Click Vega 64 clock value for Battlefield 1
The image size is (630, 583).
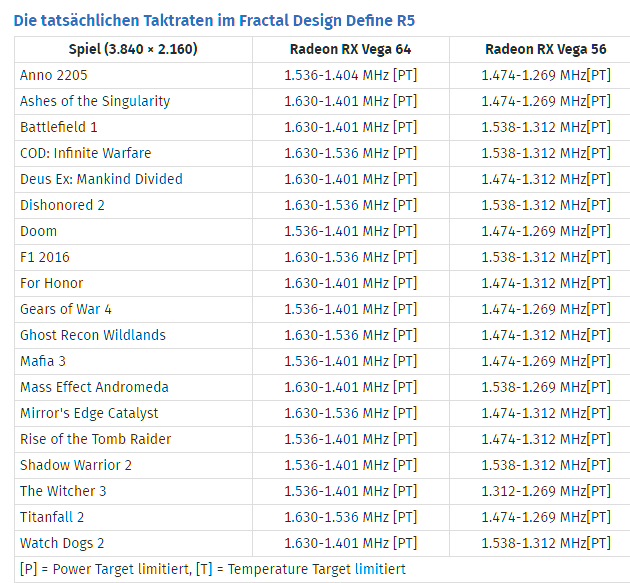(350, 127)
